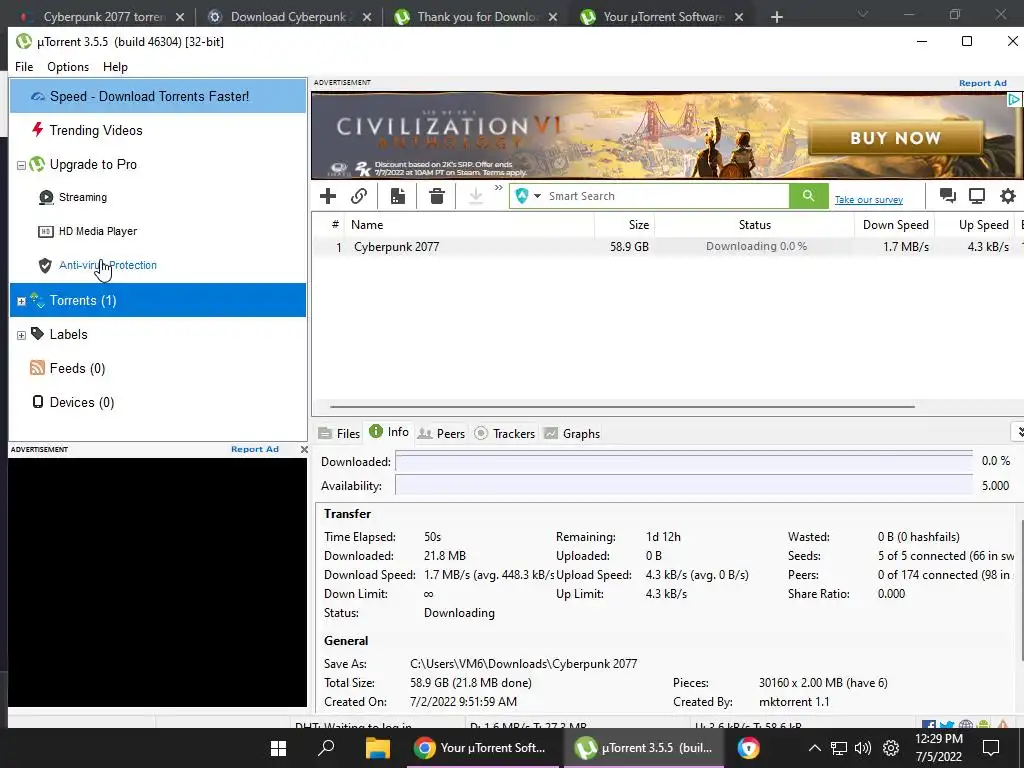Switch to the Graphs tab
Screen dimensions: 1024x768
point(572,434)
